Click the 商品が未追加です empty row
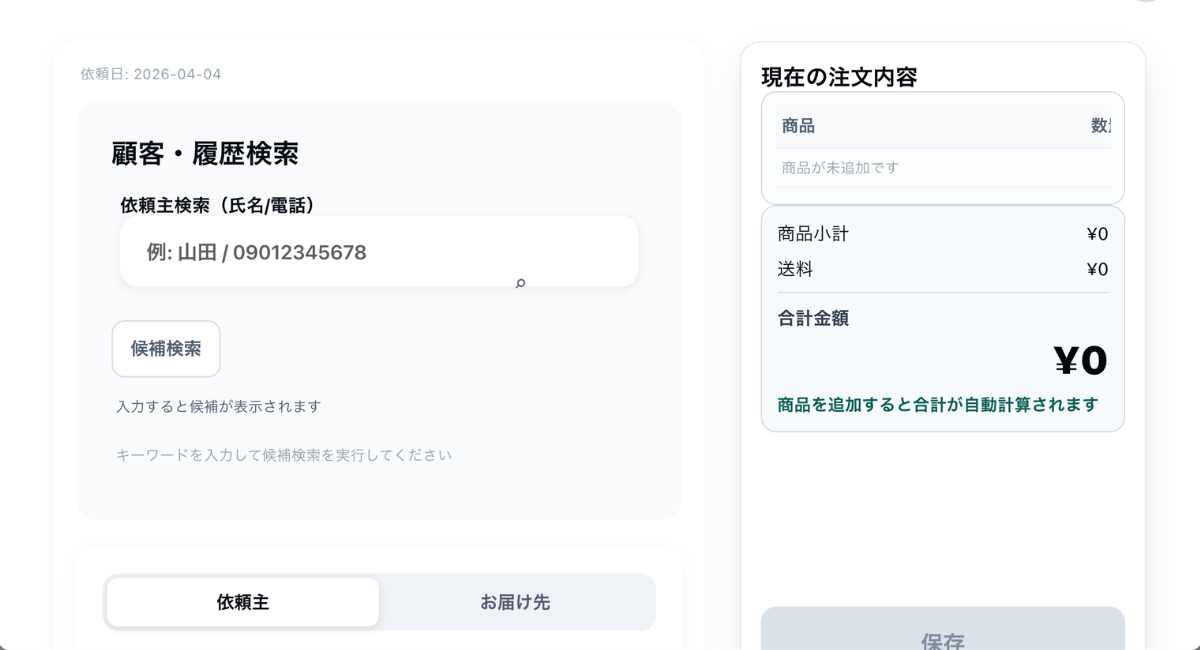The height and width of the screenshot is (650, 1200). (840, 167)
